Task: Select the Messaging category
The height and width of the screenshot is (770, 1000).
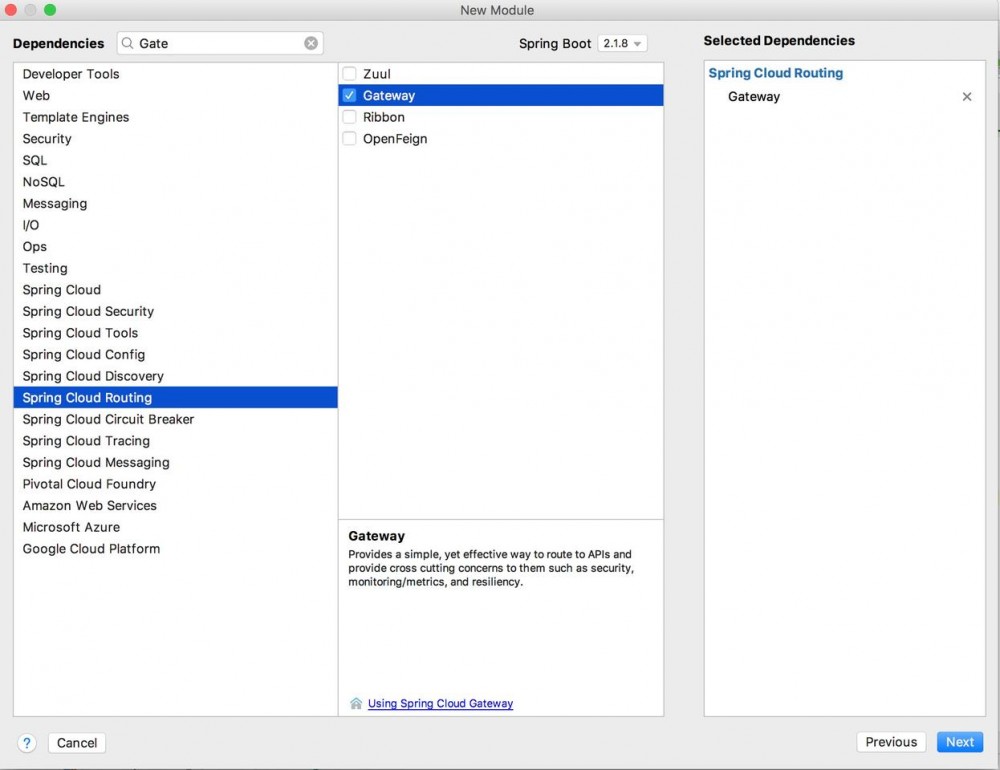Action: pyautogui.click(x=175, y=204)
